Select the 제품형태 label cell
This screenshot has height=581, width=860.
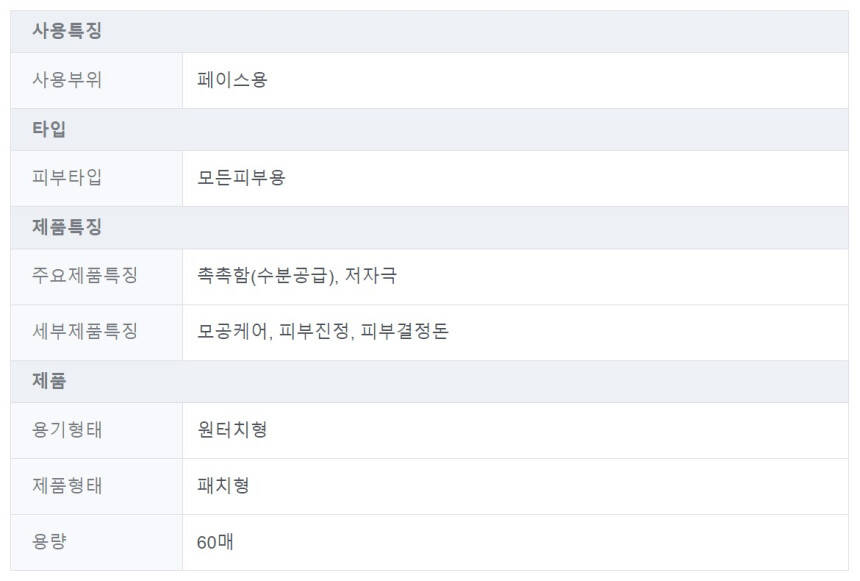tap(67, 486)
